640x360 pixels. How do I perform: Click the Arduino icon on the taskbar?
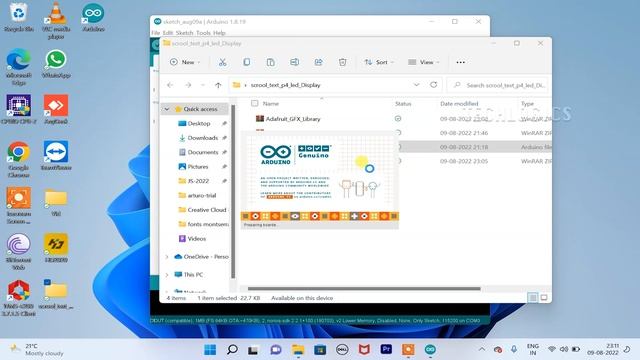point(430,349)
